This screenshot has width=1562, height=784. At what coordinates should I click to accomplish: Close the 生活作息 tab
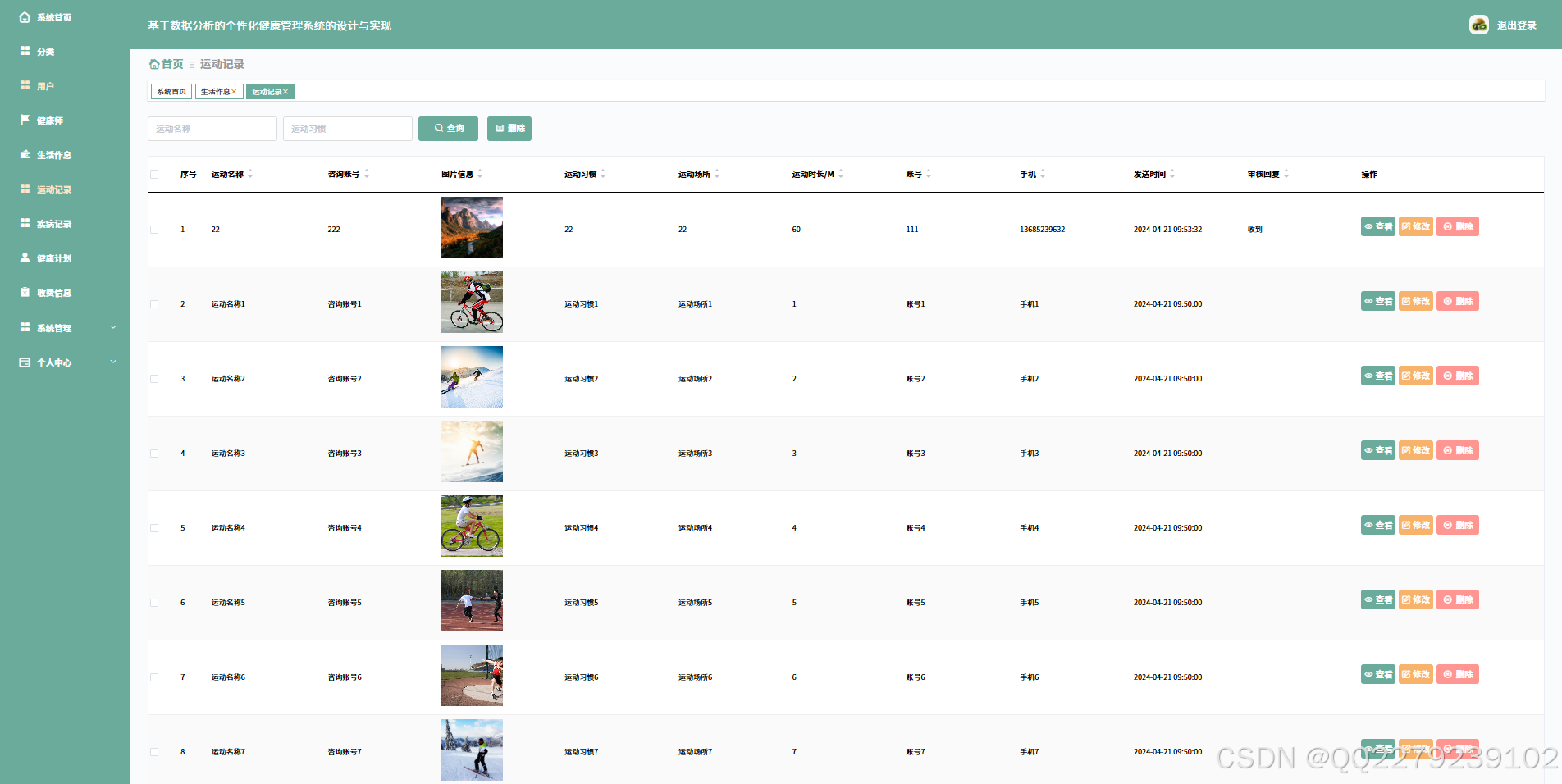coord(234,92)
